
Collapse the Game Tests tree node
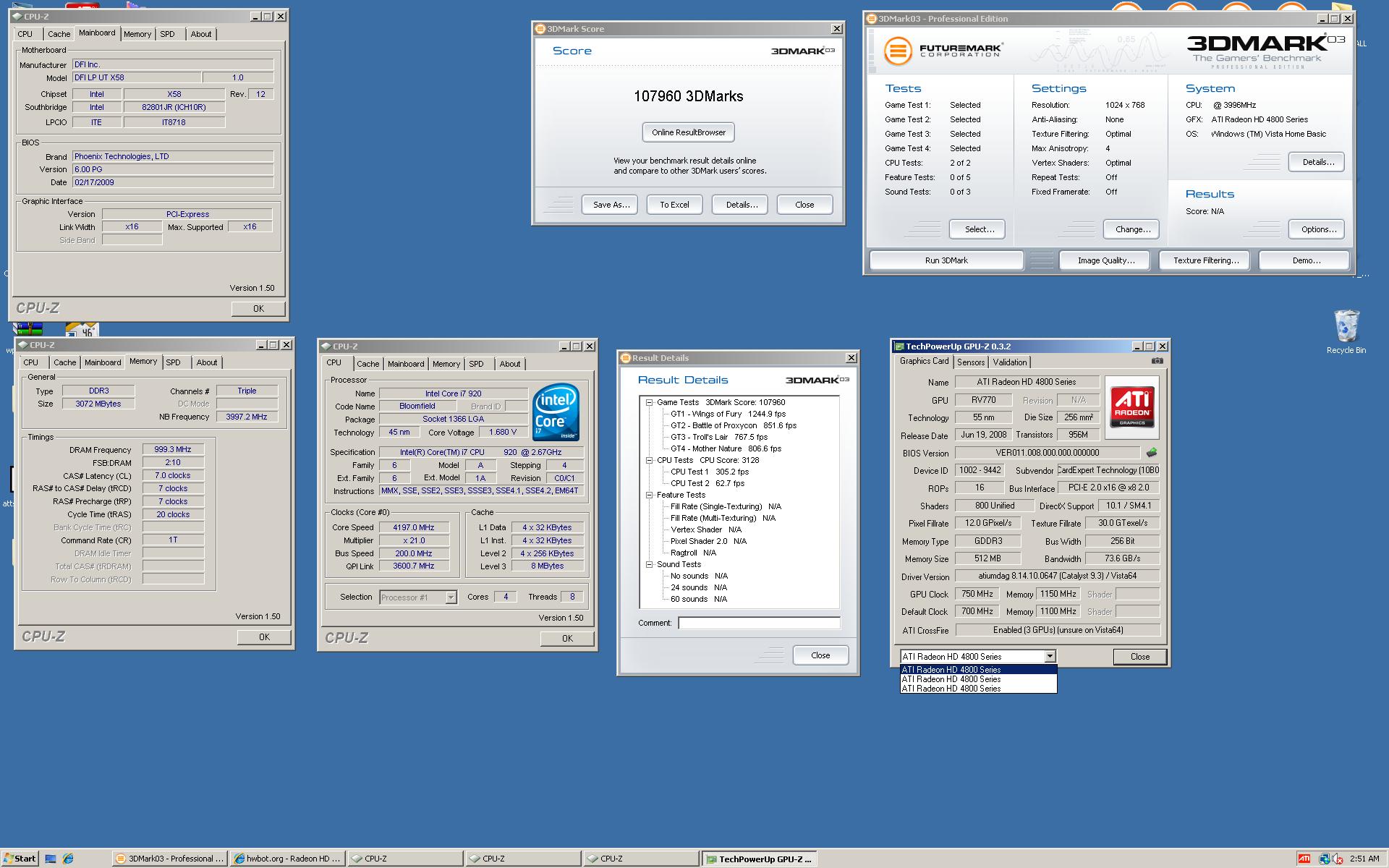click(x=649, y=402)
